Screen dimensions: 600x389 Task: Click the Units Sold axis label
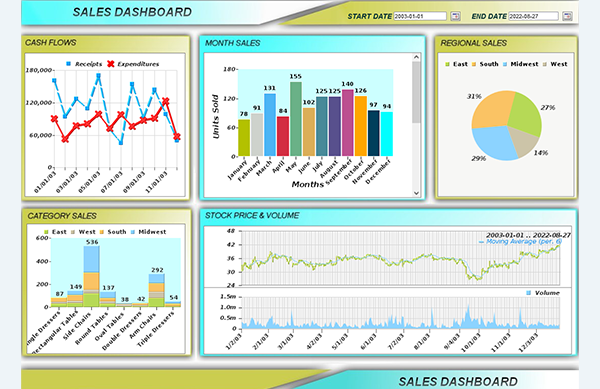215,117
